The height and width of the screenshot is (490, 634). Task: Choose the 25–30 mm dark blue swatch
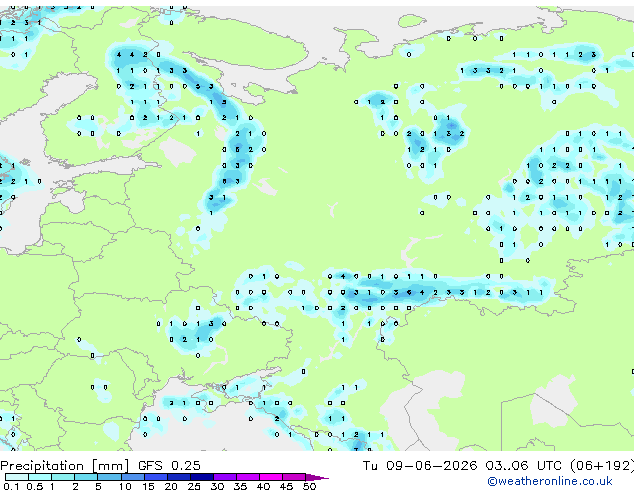(x=201, y=477)
